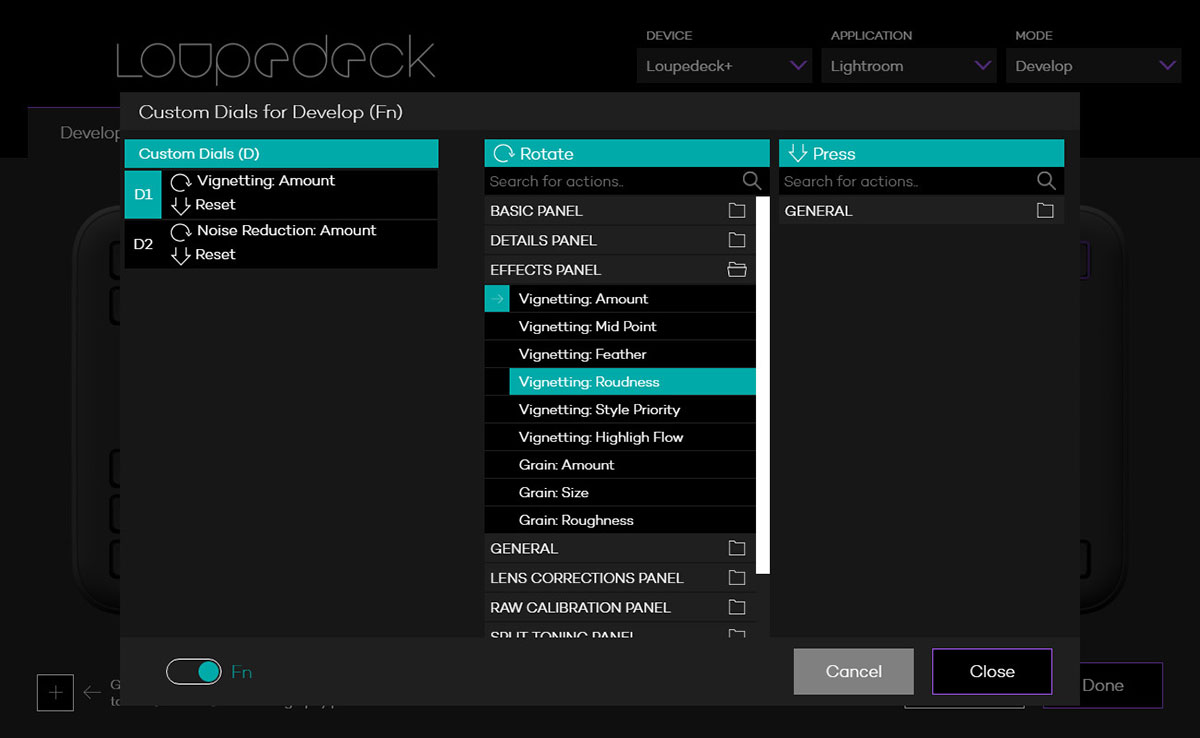Expand GENERAL folder in Press list
The image size is (1200, 738).
point(921,211)
